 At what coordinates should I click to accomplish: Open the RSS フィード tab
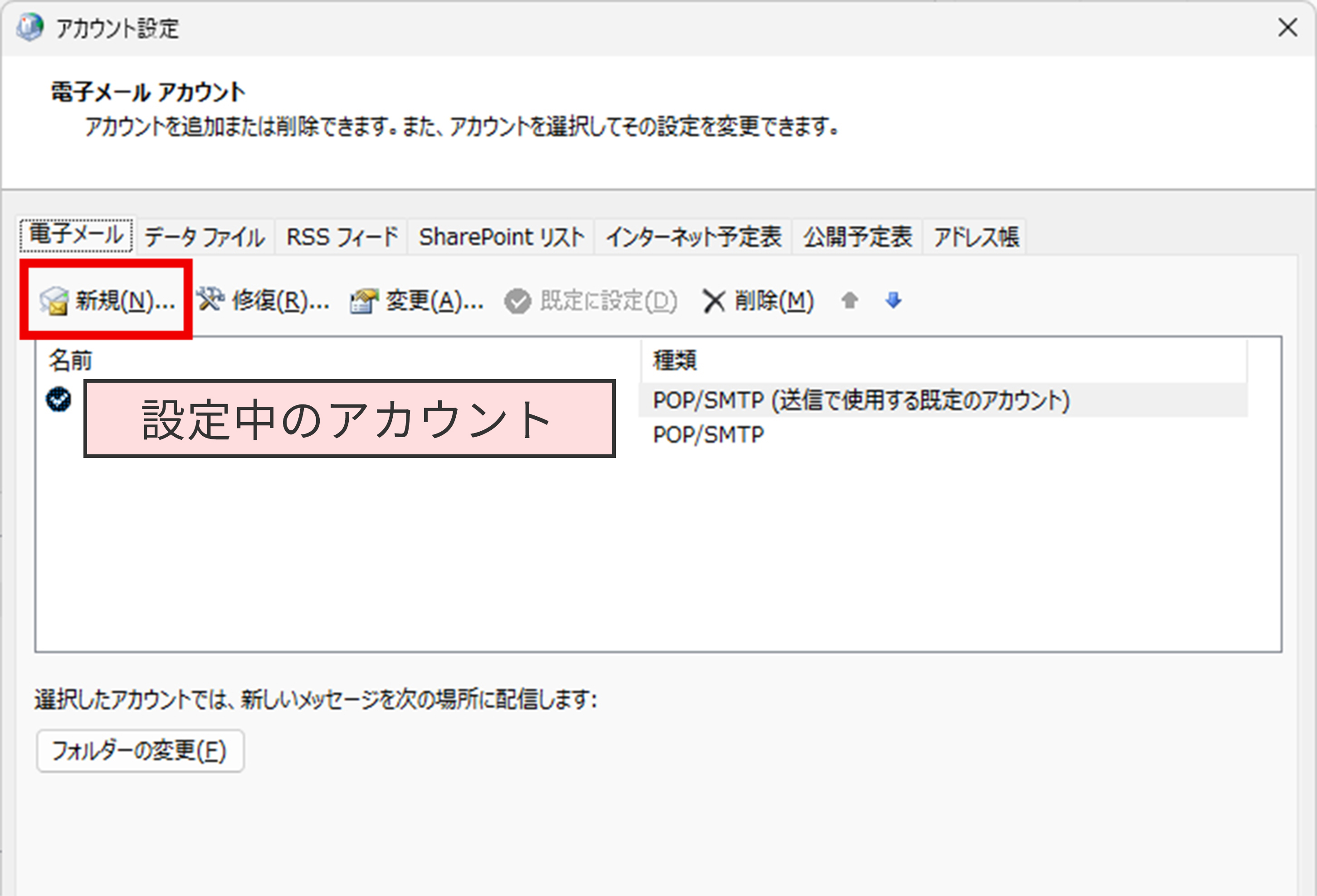(341, 237)
